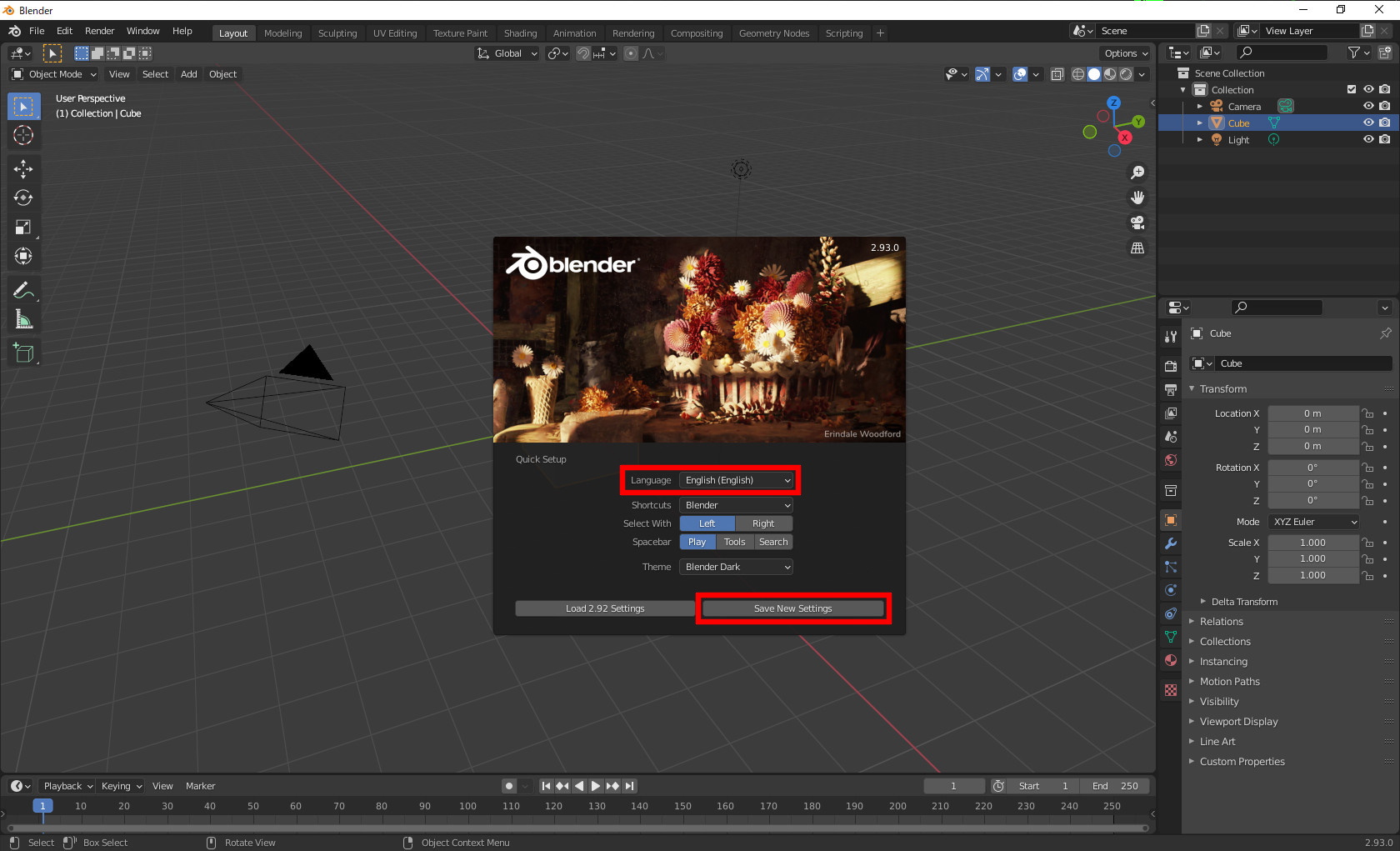Click the Save New Settings button
This screenshot has height=851, width=1400.
click(792, 608)
